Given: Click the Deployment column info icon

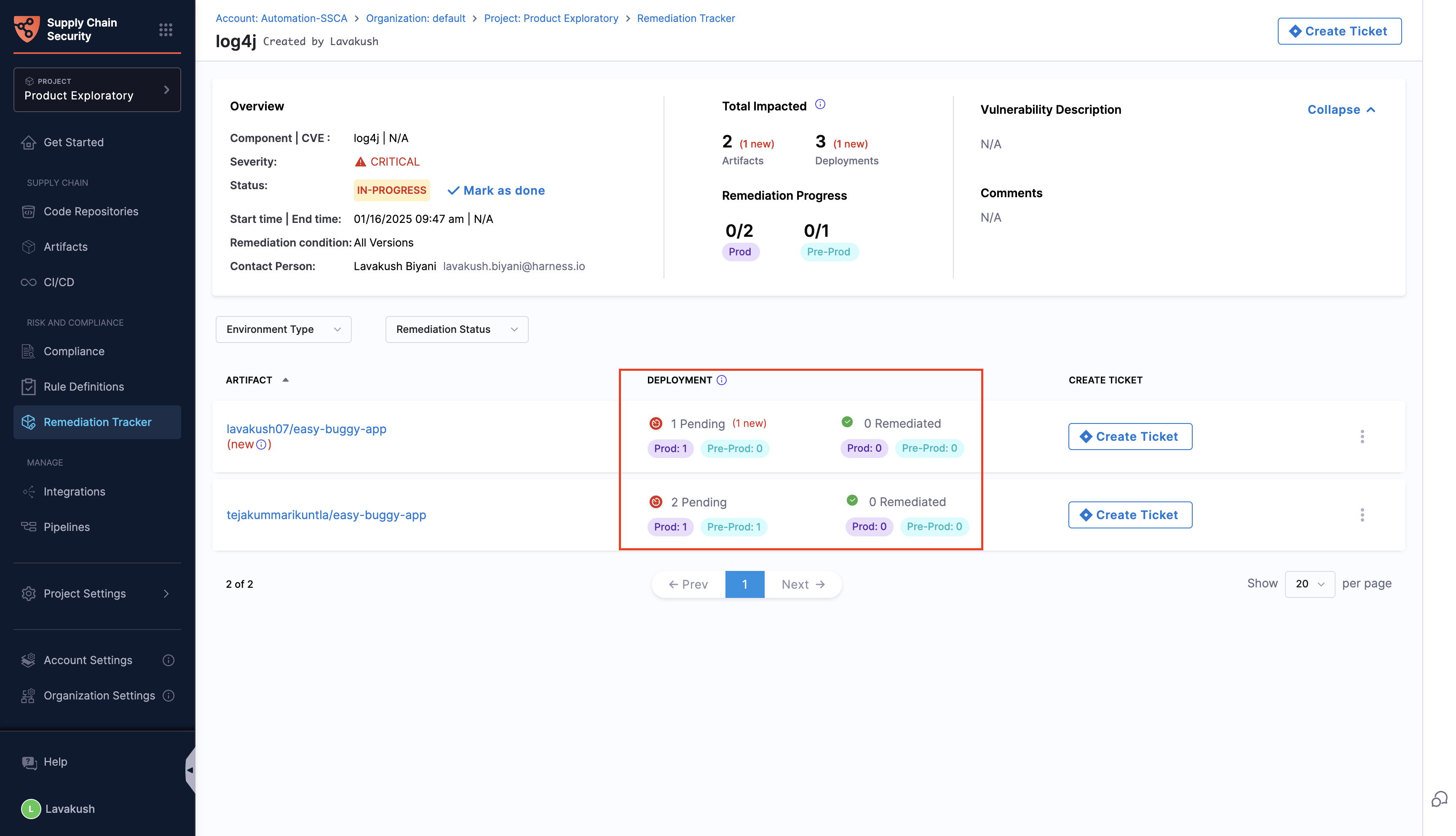Looking at the screenshot, I should (x=721, y=380).
